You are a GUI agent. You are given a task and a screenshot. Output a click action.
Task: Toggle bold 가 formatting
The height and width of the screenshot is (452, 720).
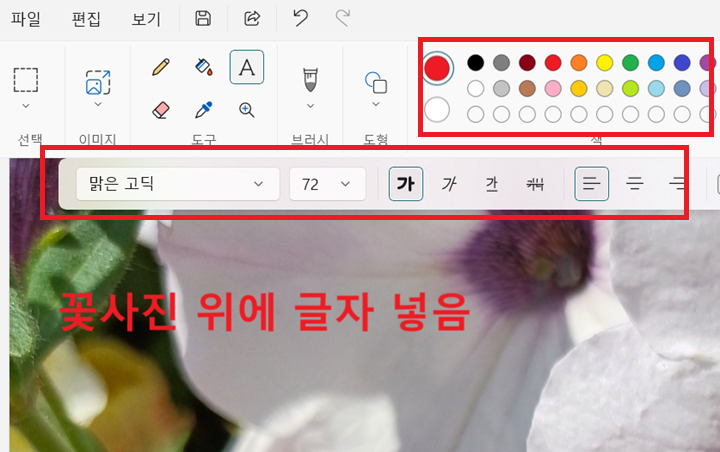tap(406, 184)
